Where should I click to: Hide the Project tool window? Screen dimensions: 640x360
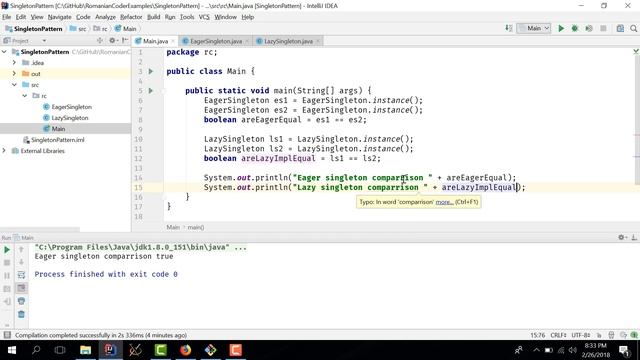pyautogui.click(x=125, y=40)
